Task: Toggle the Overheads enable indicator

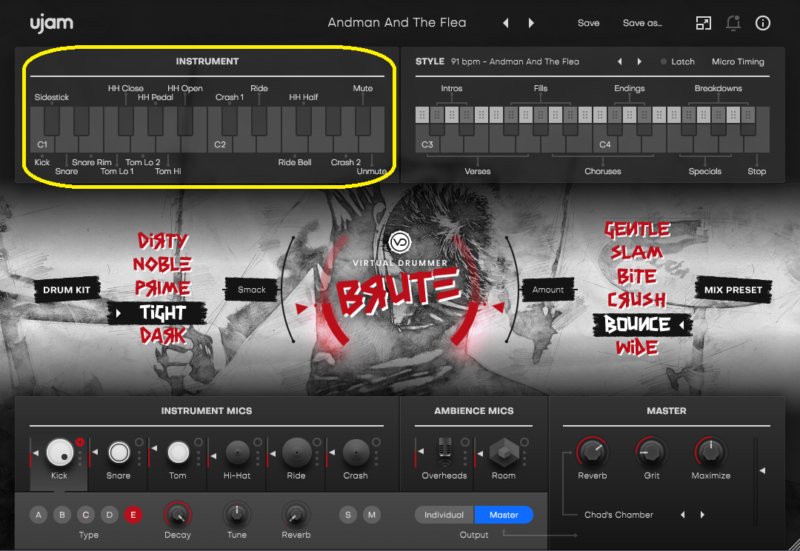Action: (465, 442)
